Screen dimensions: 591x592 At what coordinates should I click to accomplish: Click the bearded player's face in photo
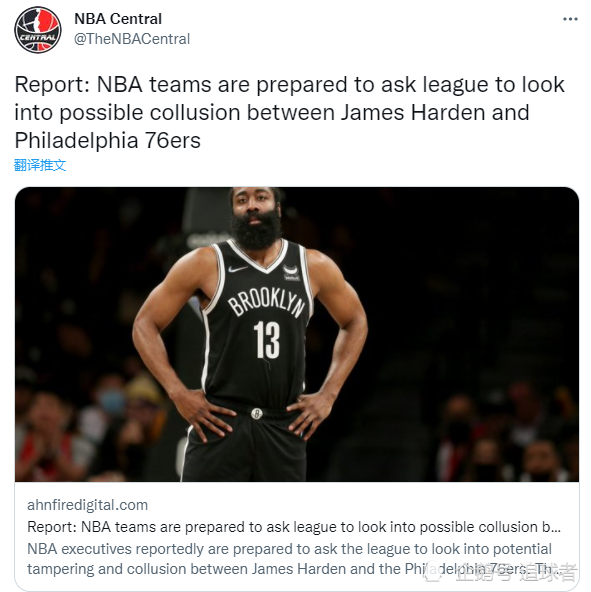click(x=255, y=218)
